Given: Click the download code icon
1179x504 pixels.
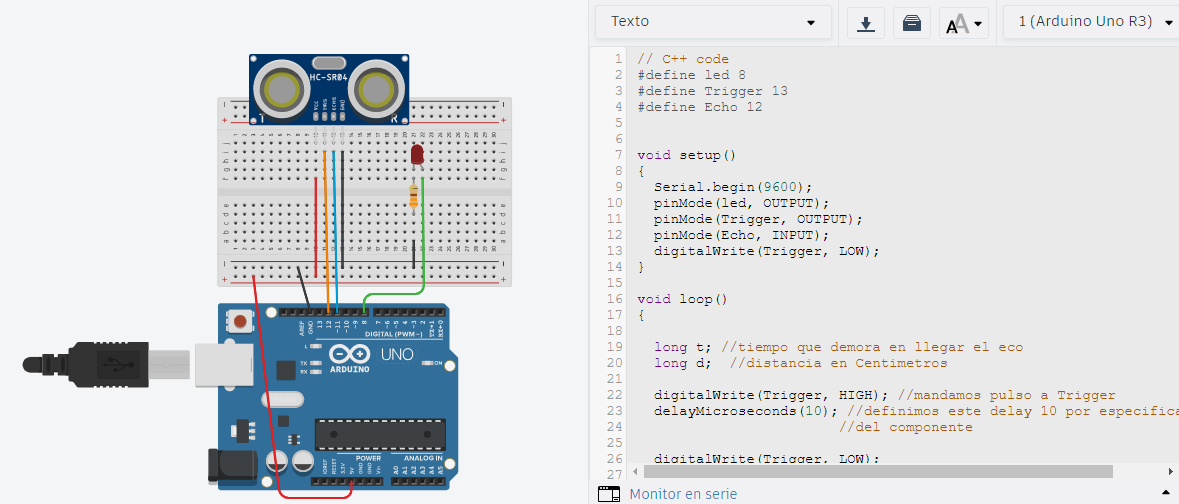Looking at the screenshot, I should tap(866, 23).
